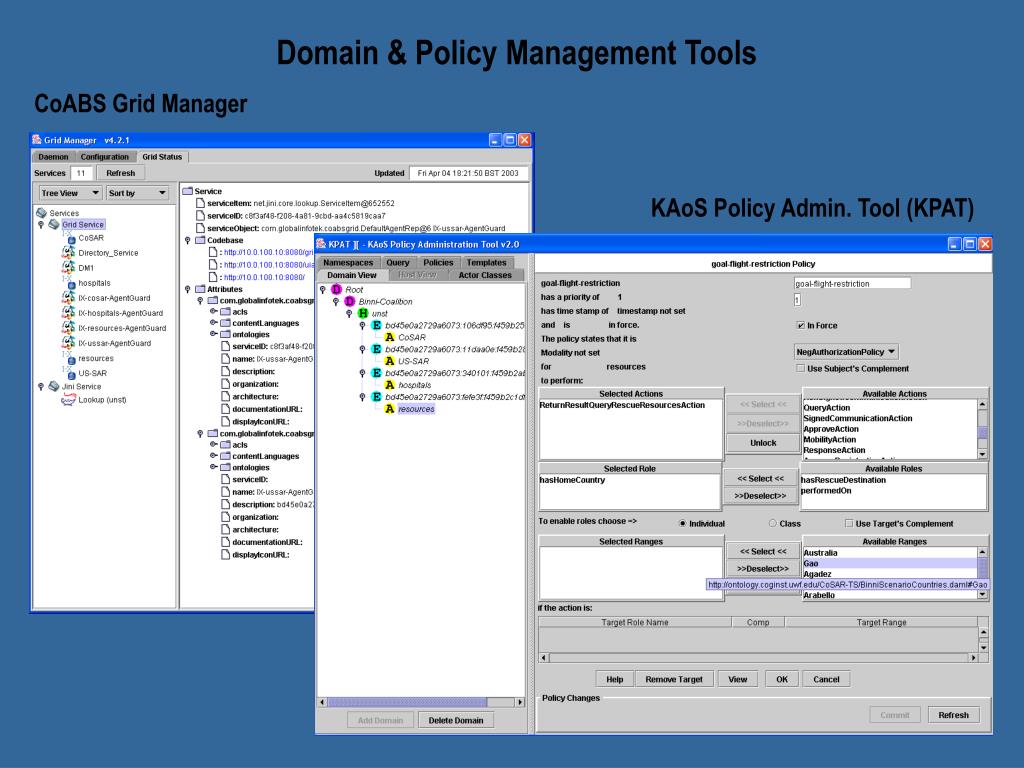
Task: Click the OK button in KPAT policy panel
Action: [782, 679]
